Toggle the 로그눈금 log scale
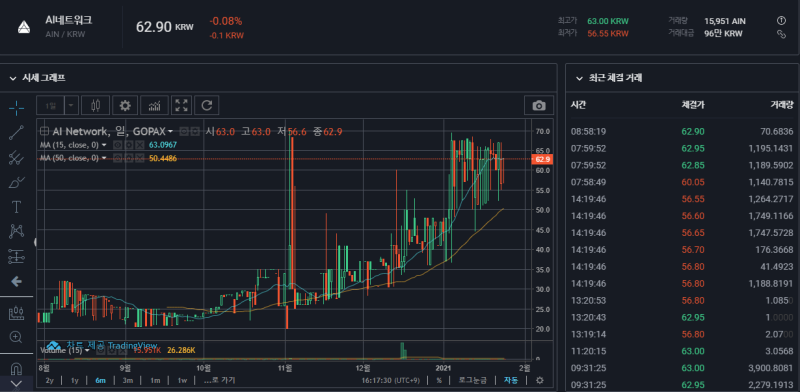800x392 pixels. click(x=472, y=380)
